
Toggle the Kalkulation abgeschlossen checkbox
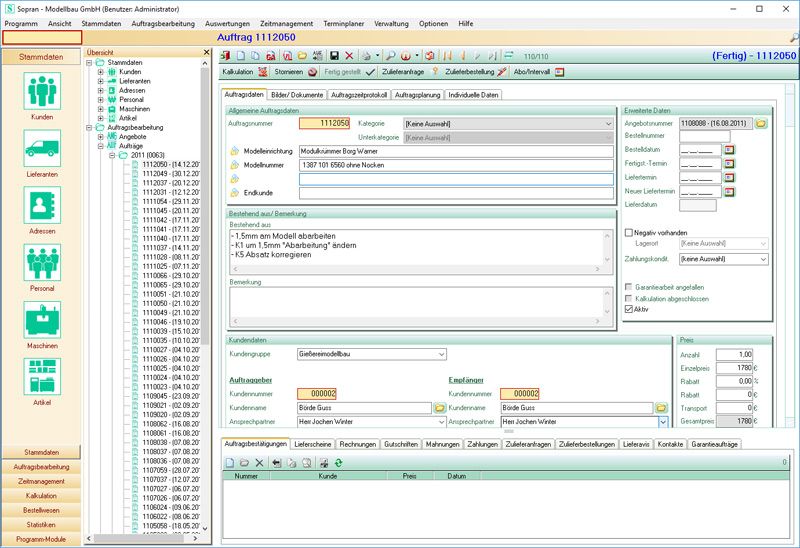click(629, 298)
